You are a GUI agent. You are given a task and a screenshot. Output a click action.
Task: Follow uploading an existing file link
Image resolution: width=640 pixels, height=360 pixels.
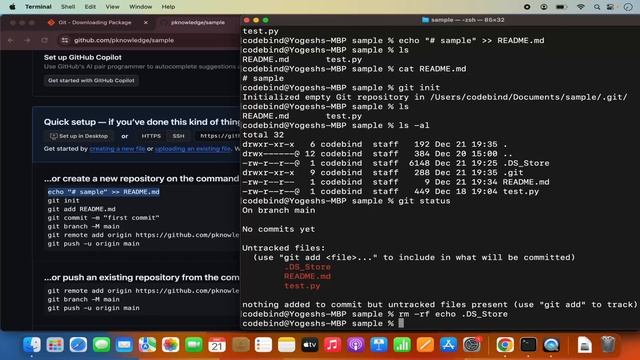tap(193, 149)
